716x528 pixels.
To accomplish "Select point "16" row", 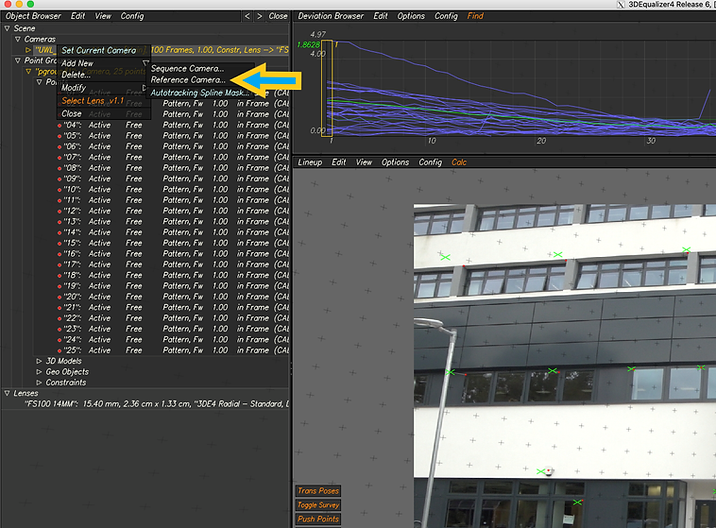I will tap(174, 254).
